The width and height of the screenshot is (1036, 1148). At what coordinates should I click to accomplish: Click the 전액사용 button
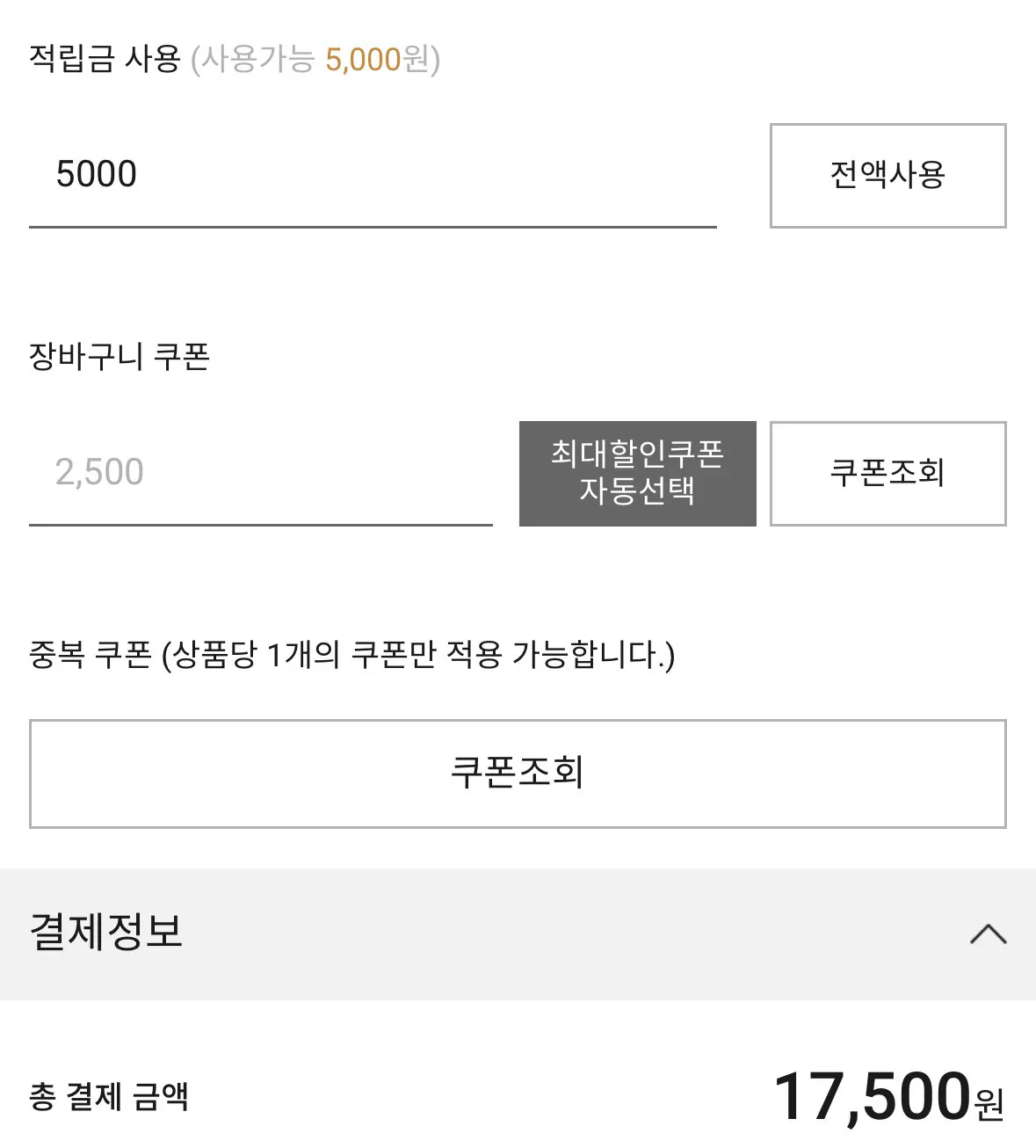[887, 176]
